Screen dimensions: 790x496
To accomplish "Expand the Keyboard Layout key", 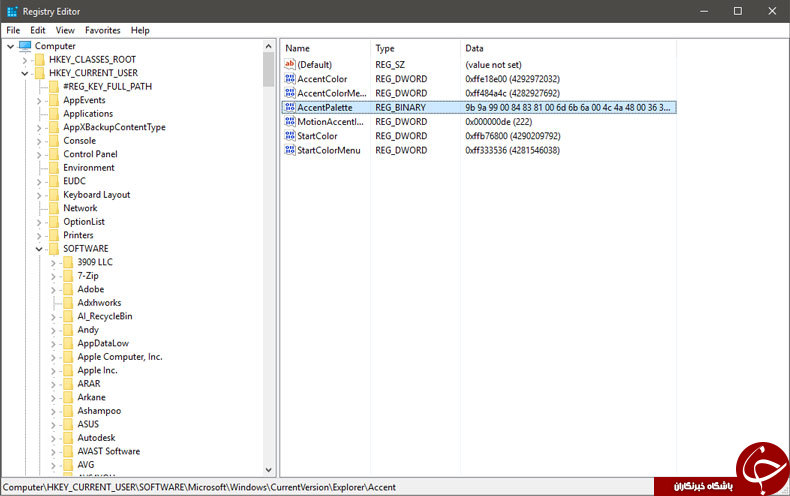I will 39,195.
